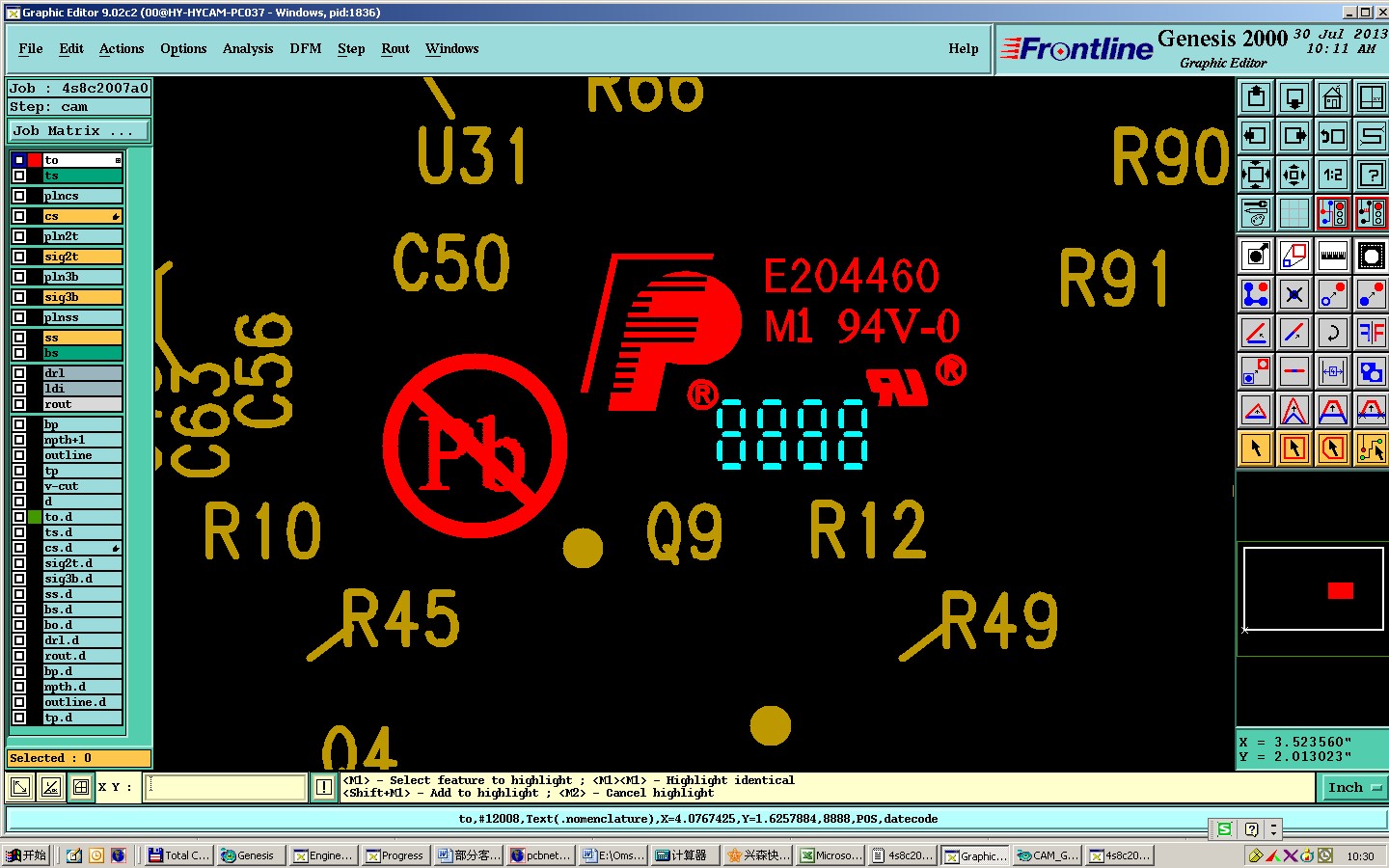Viewport: 1389px width, 868px height.
Task: Click the 1:2 zoom scale icon
Action: tap(1333, 175)
